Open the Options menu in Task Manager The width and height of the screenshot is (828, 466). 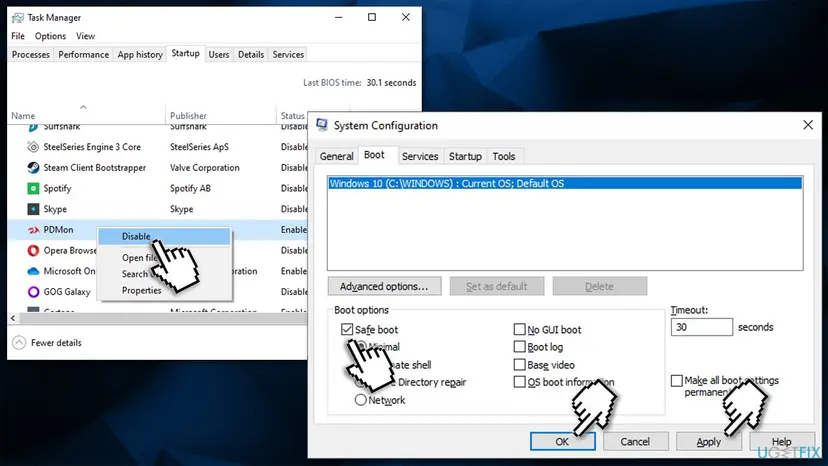[50, 36]
